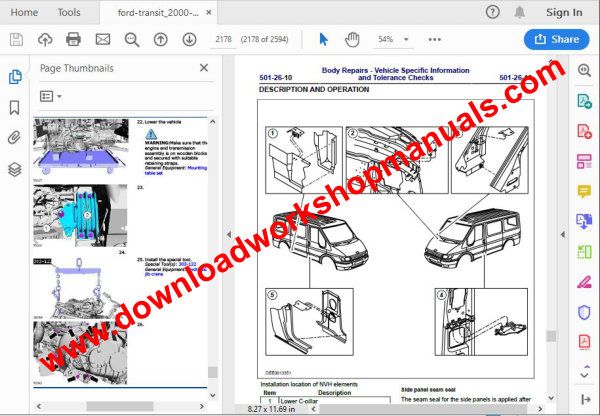600x416 pixels.
Task: Select thumbnail with cyan engine mount
Action: (80, 216)
